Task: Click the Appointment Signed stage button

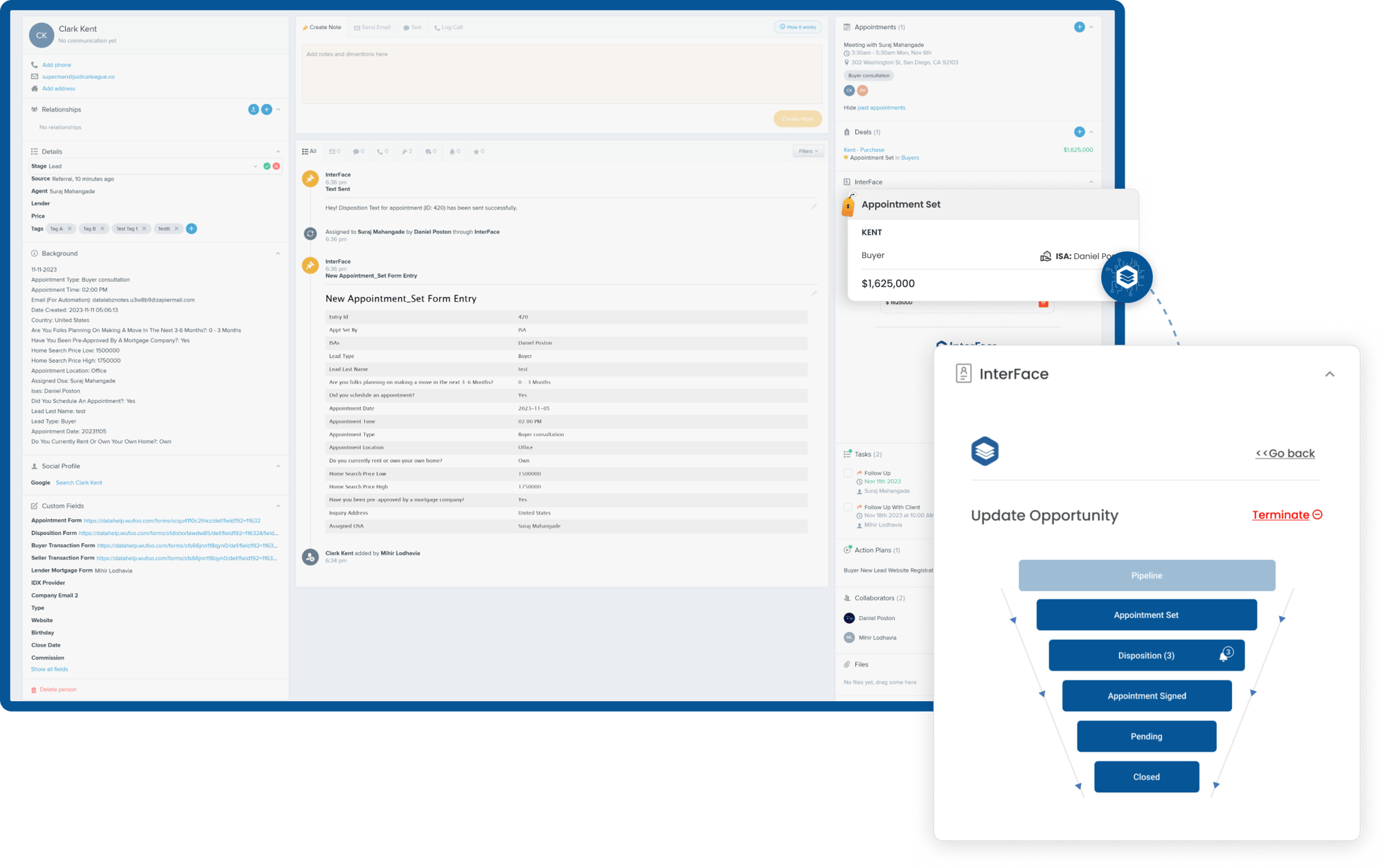Action: [x=1146, y=696]
